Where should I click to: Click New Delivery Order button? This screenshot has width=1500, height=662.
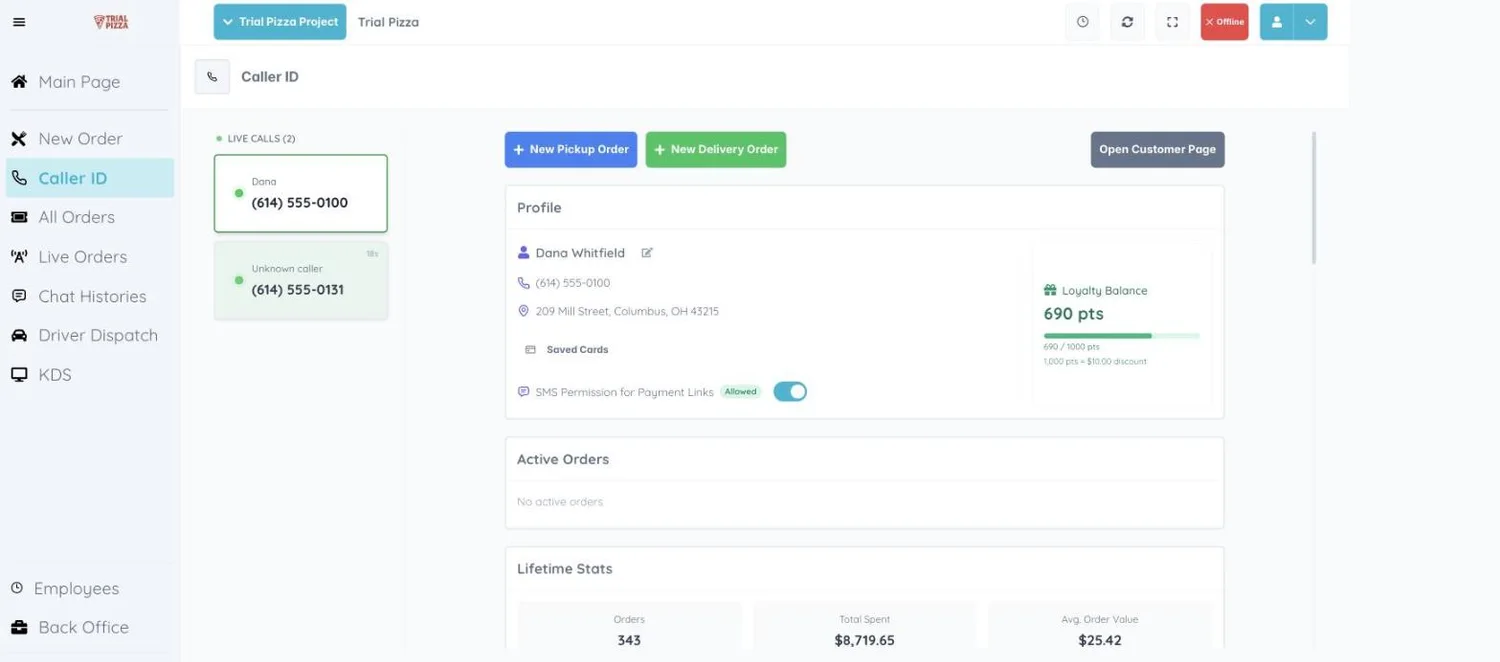pyautogui.click(x=716, y=150)
